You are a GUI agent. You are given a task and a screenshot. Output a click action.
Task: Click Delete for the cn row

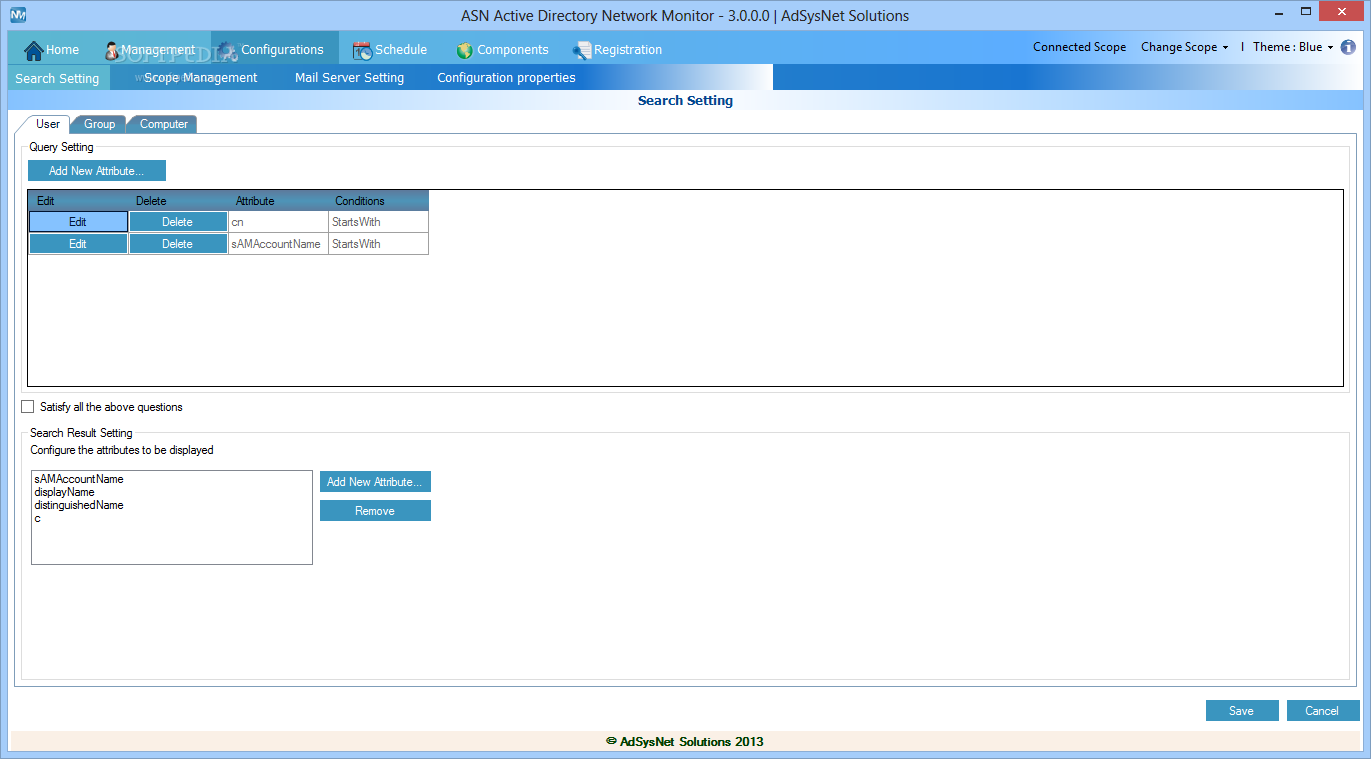[178, 222]
